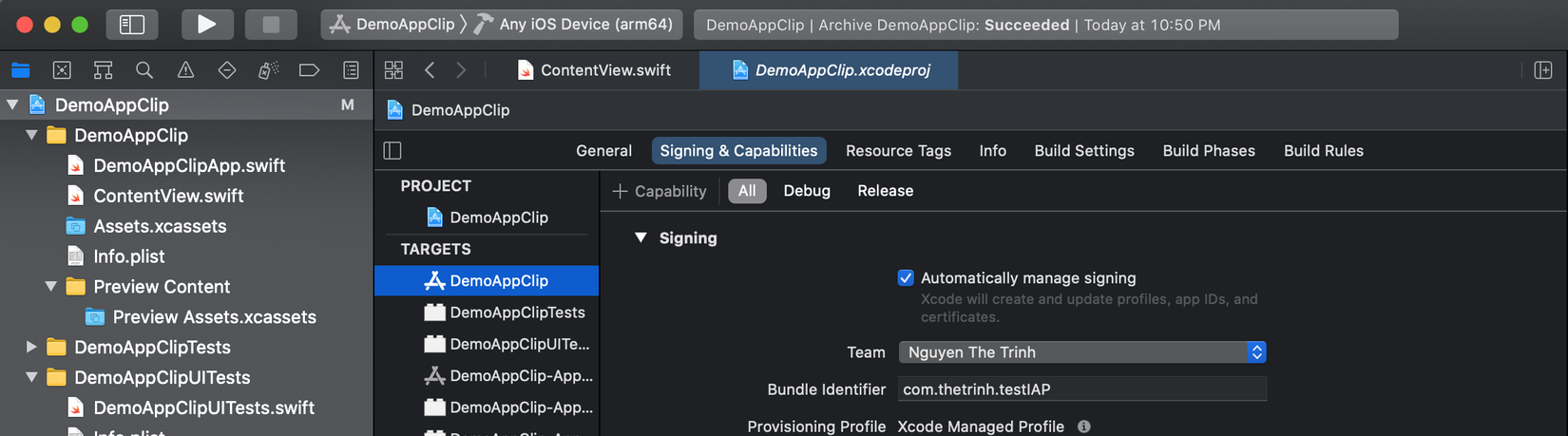Add a new Capability
The height and width of the screenshot is (436, 1568).
(x=660, y=191)
